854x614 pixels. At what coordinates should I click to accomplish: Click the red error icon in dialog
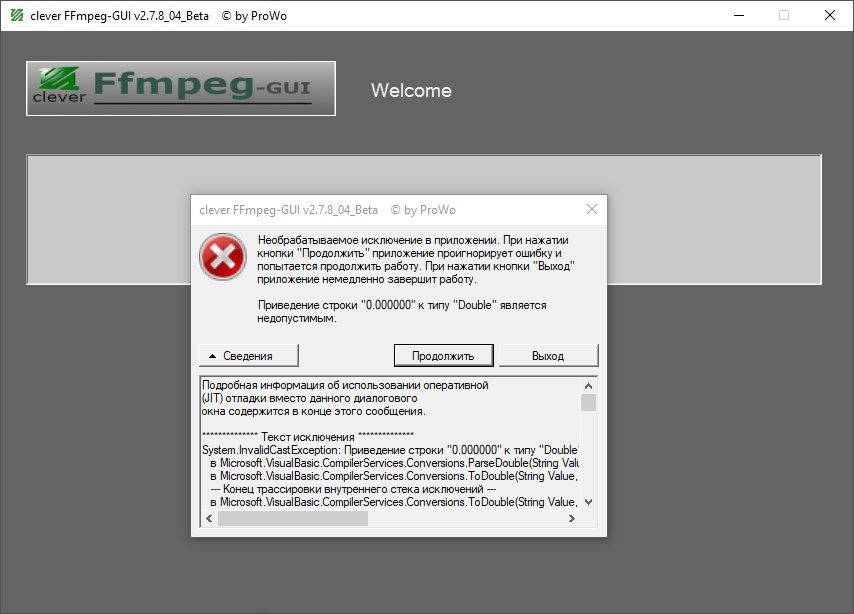223,257
